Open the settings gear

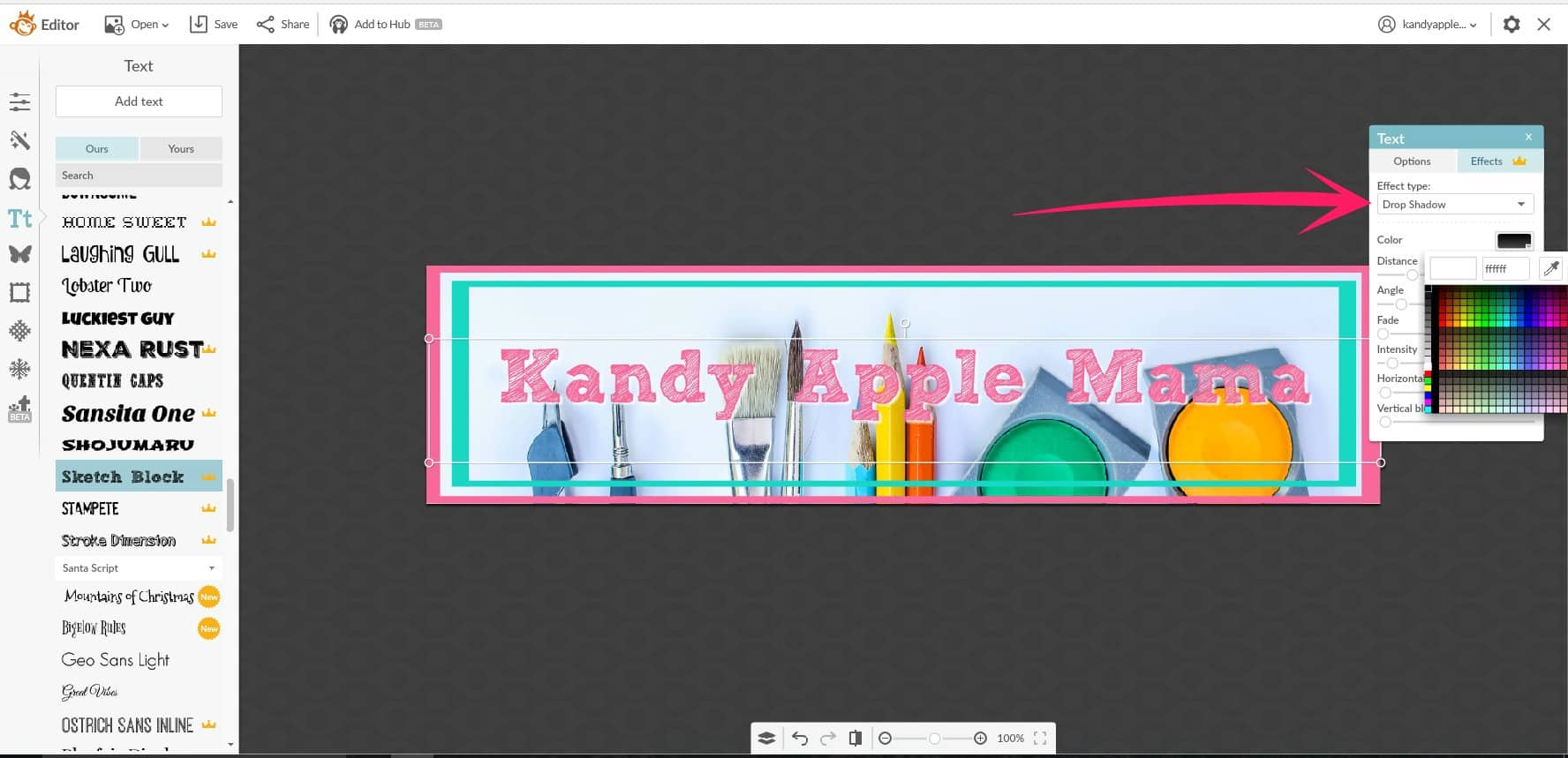[1511, 24]
